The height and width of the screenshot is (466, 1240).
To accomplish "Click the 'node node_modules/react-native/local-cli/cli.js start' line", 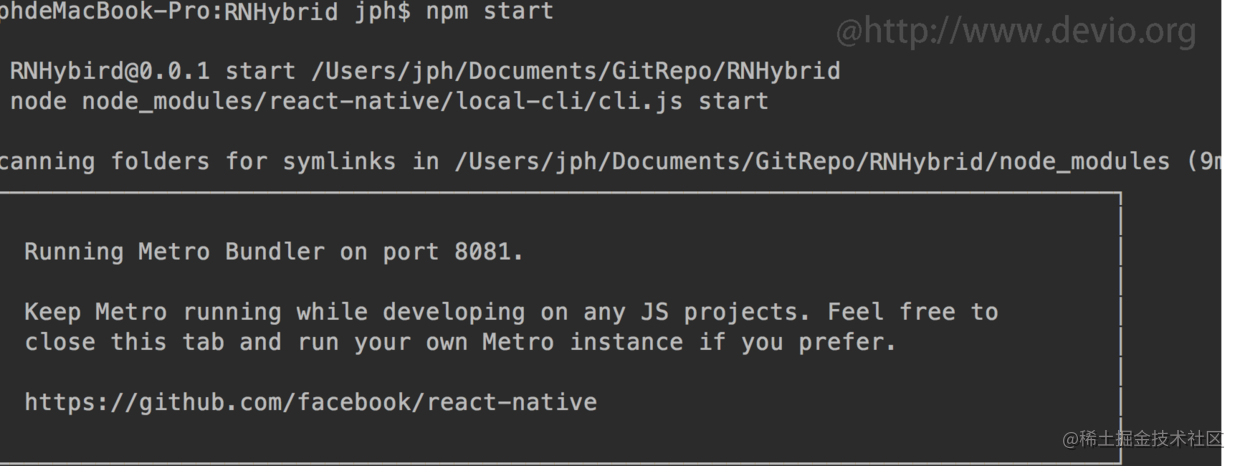I will (x=389, y=101).
